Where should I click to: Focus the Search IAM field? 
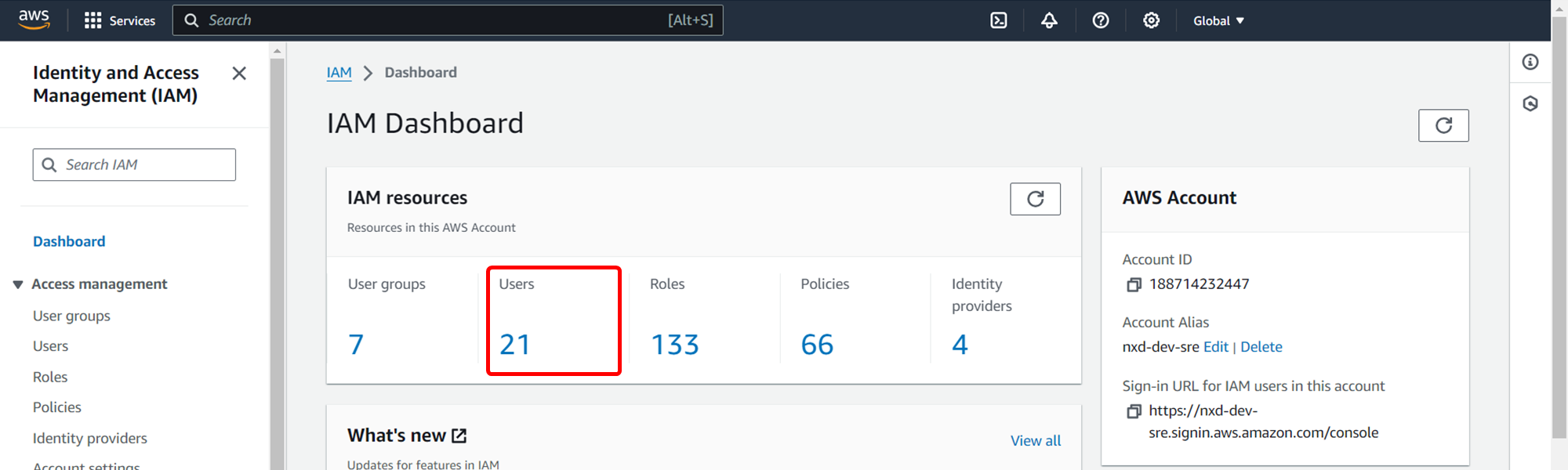click(134, 164)
